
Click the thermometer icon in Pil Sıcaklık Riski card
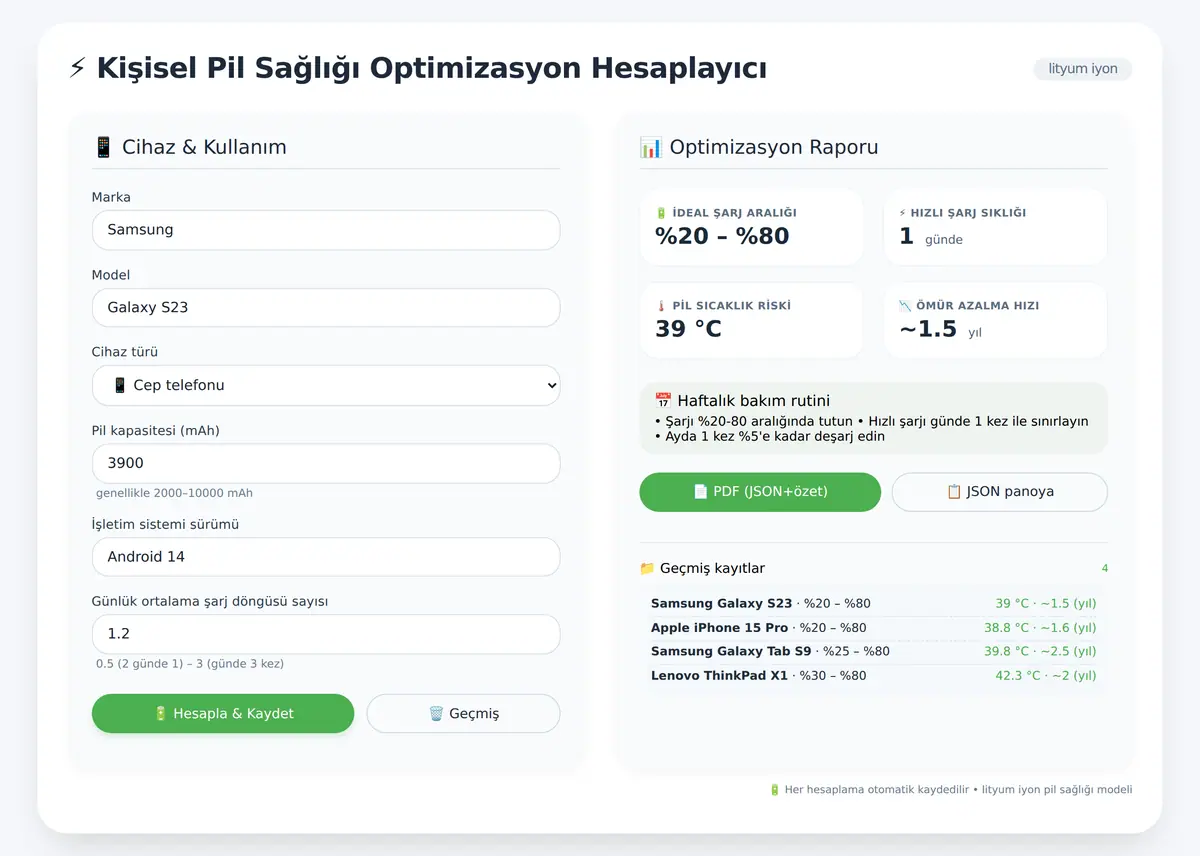(x=661, y=306)
